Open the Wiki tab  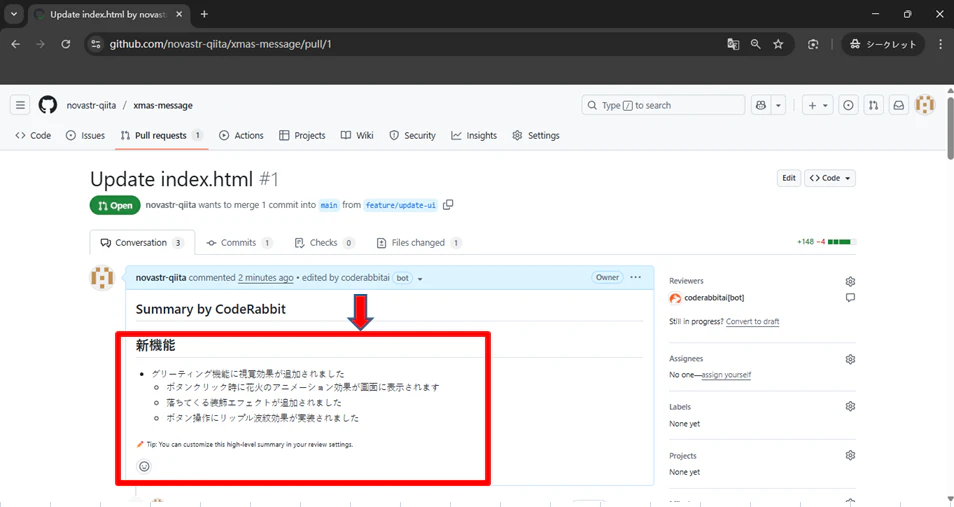pos(357,135)
